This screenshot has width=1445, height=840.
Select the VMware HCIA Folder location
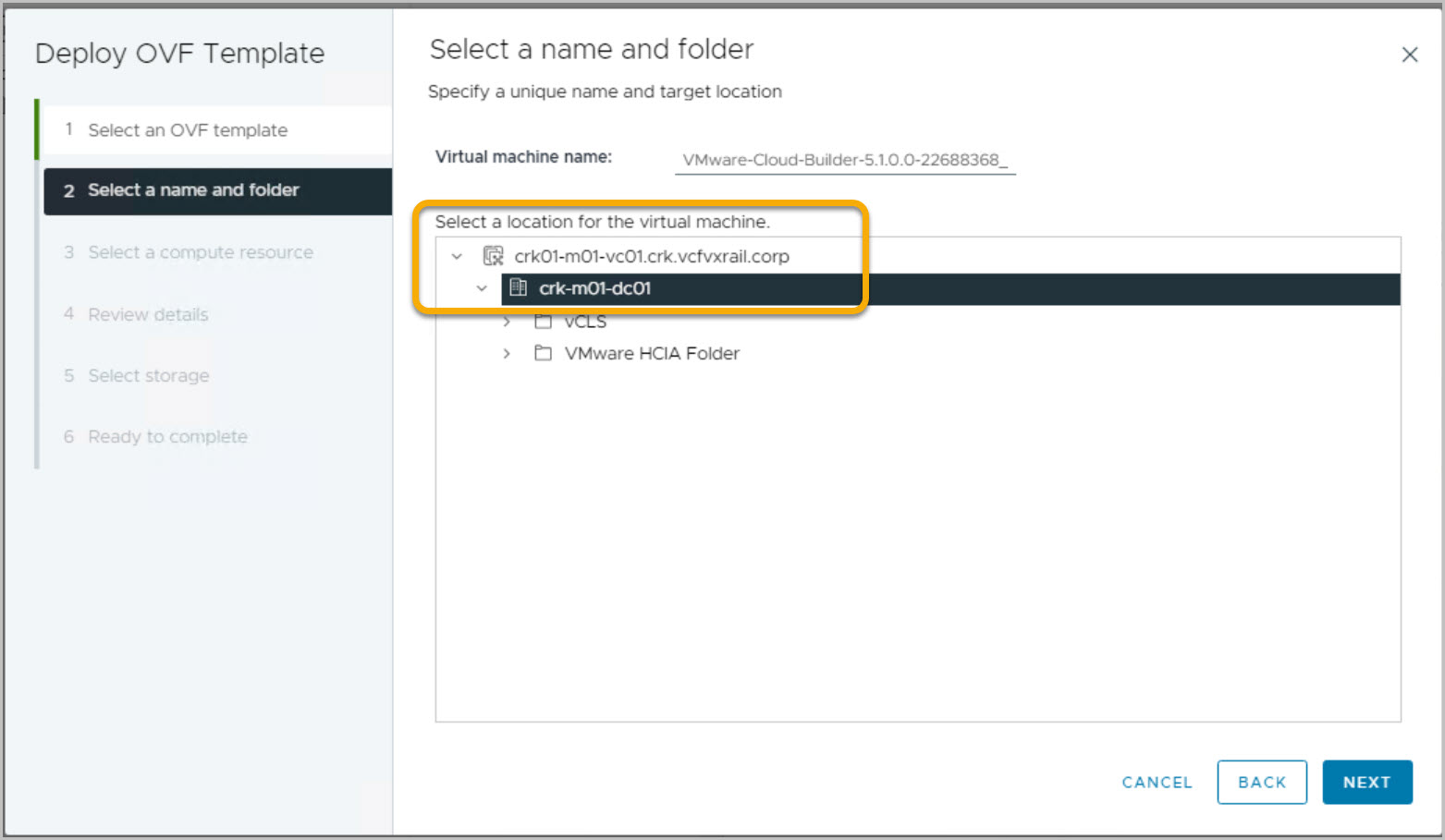pos(652,353)
